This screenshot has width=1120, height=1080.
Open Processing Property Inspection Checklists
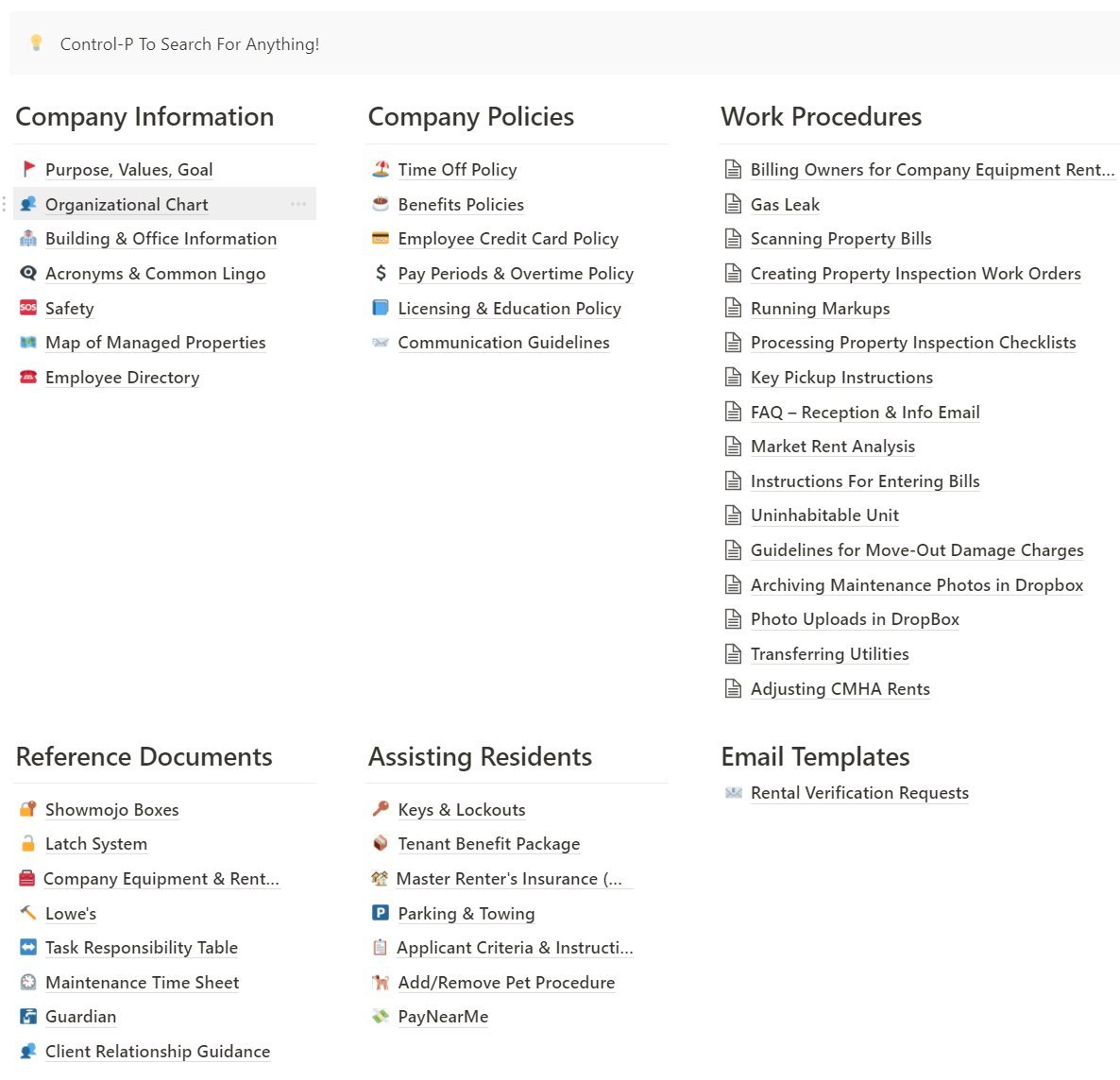click(913, 342)
